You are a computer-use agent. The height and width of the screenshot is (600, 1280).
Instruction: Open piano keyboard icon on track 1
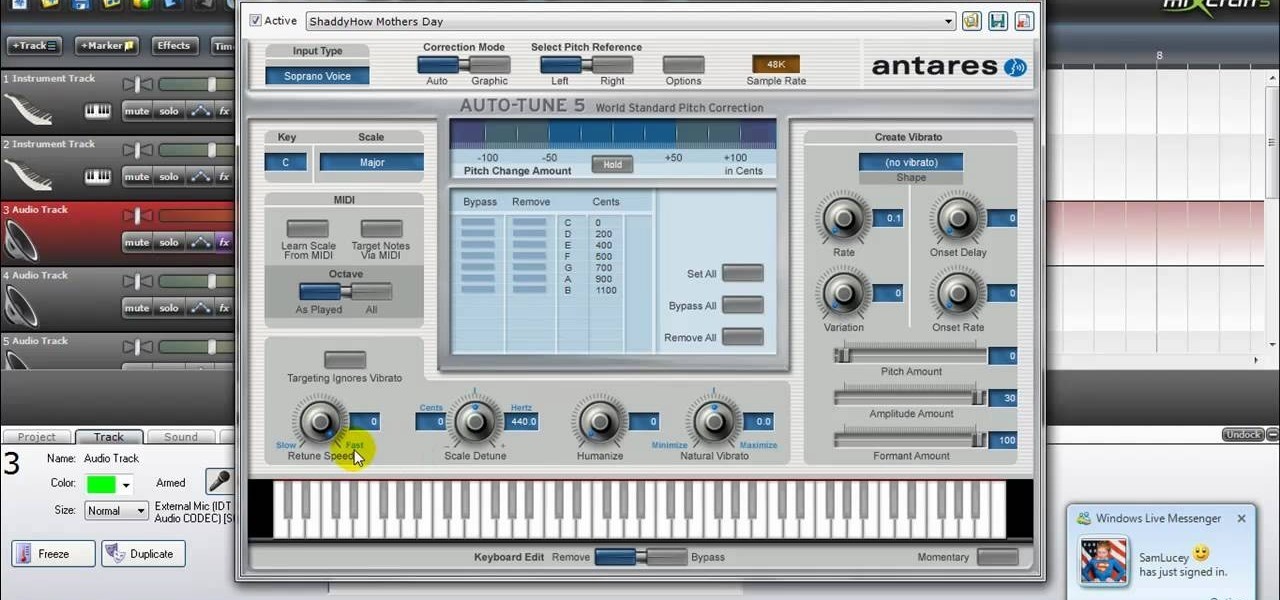(x=97, y=111)
